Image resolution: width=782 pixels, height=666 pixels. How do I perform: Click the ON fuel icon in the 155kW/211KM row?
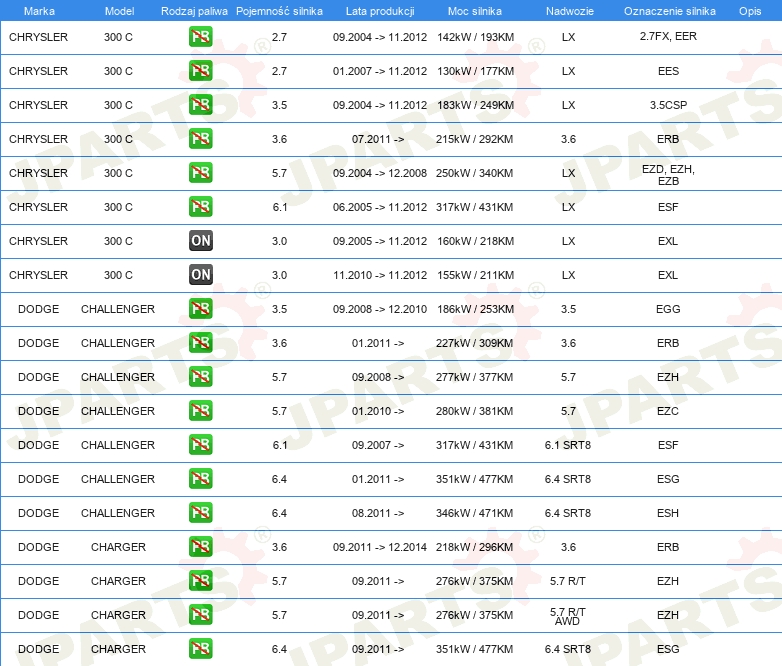[x=201, y=275]
